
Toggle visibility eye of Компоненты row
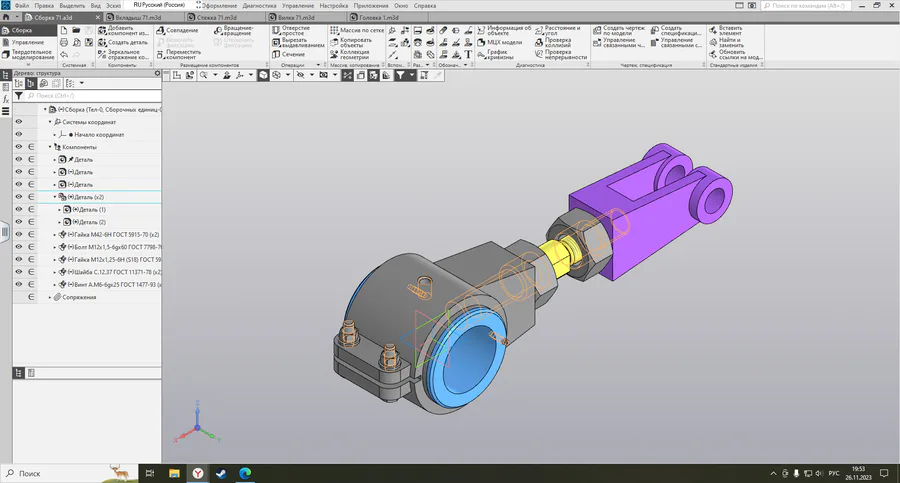click(x=19, y=147)
